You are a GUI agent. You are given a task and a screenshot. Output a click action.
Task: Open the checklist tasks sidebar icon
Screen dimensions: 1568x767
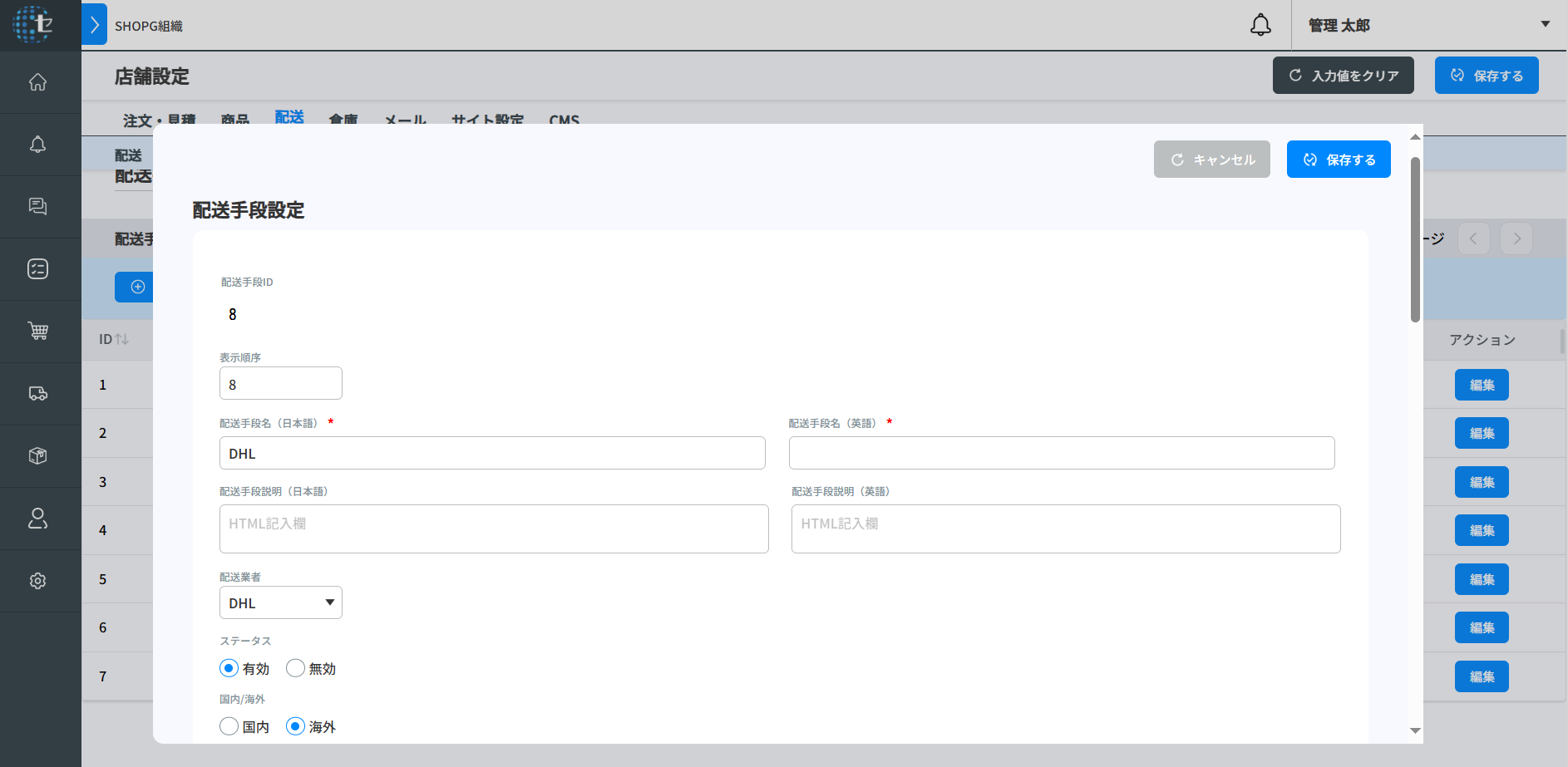(37, 268)
